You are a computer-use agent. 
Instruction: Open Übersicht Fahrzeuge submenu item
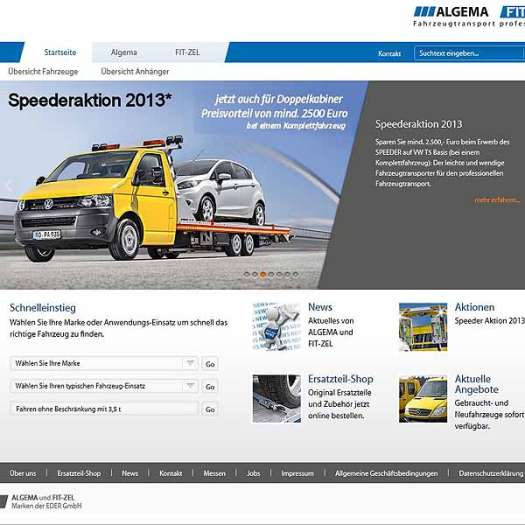click(43, 71)
